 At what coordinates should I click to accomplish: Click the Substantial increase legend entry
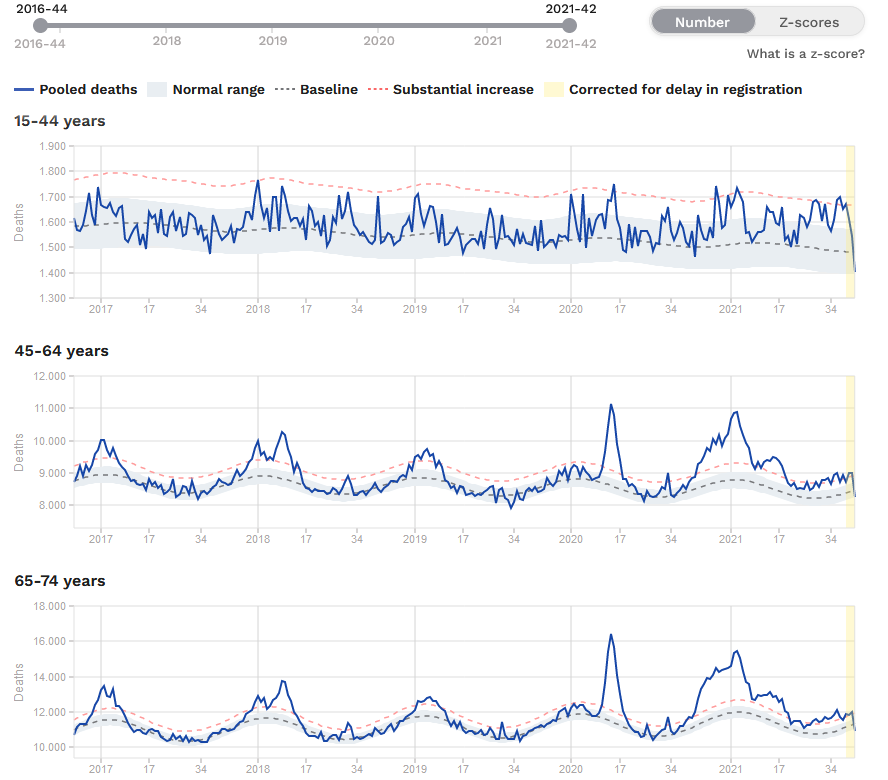450,89
